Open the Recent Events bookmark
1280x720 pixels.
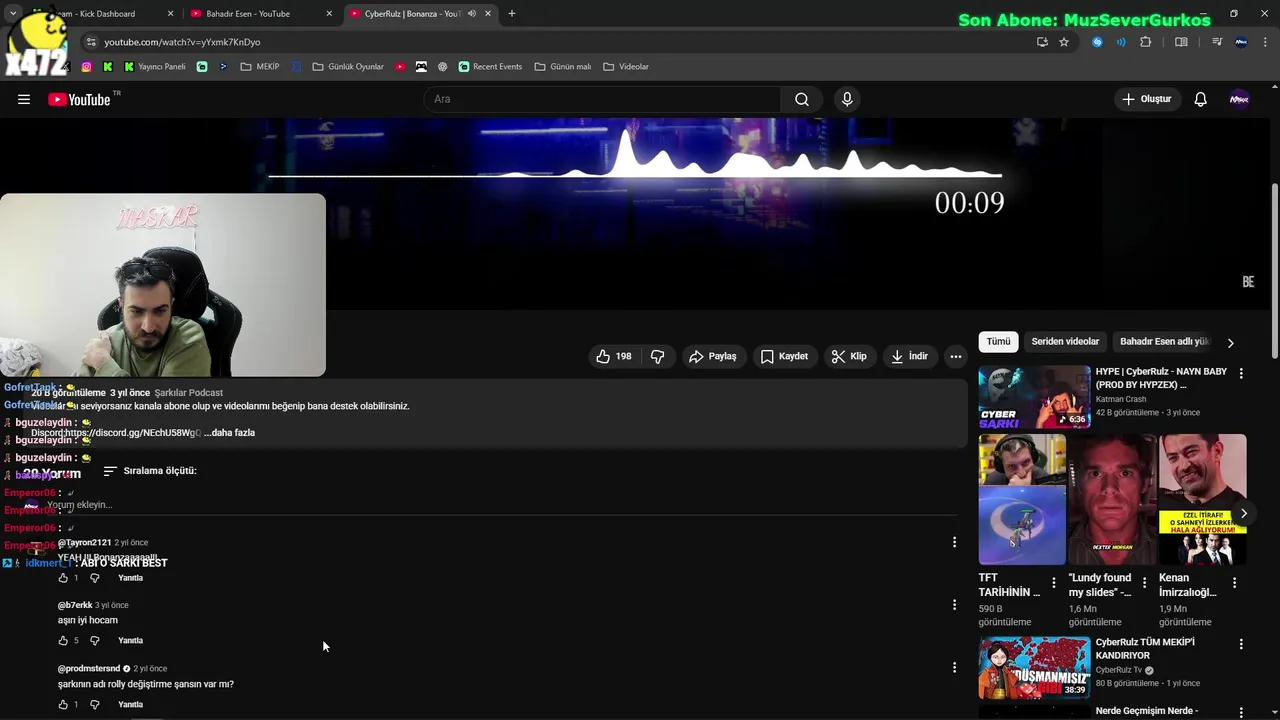pyautogui.click(x=490, y=67)
